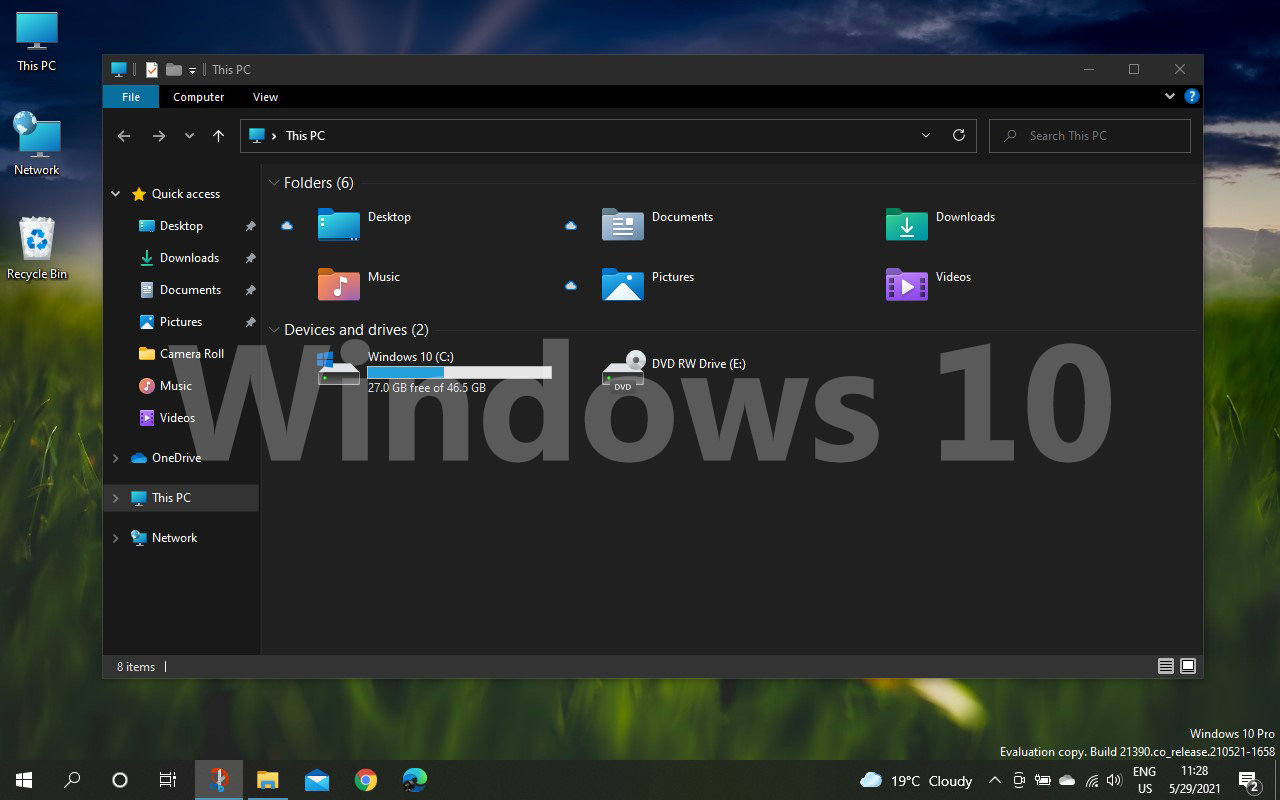Unpin Pictures from Quick access

tap(251, 321)
